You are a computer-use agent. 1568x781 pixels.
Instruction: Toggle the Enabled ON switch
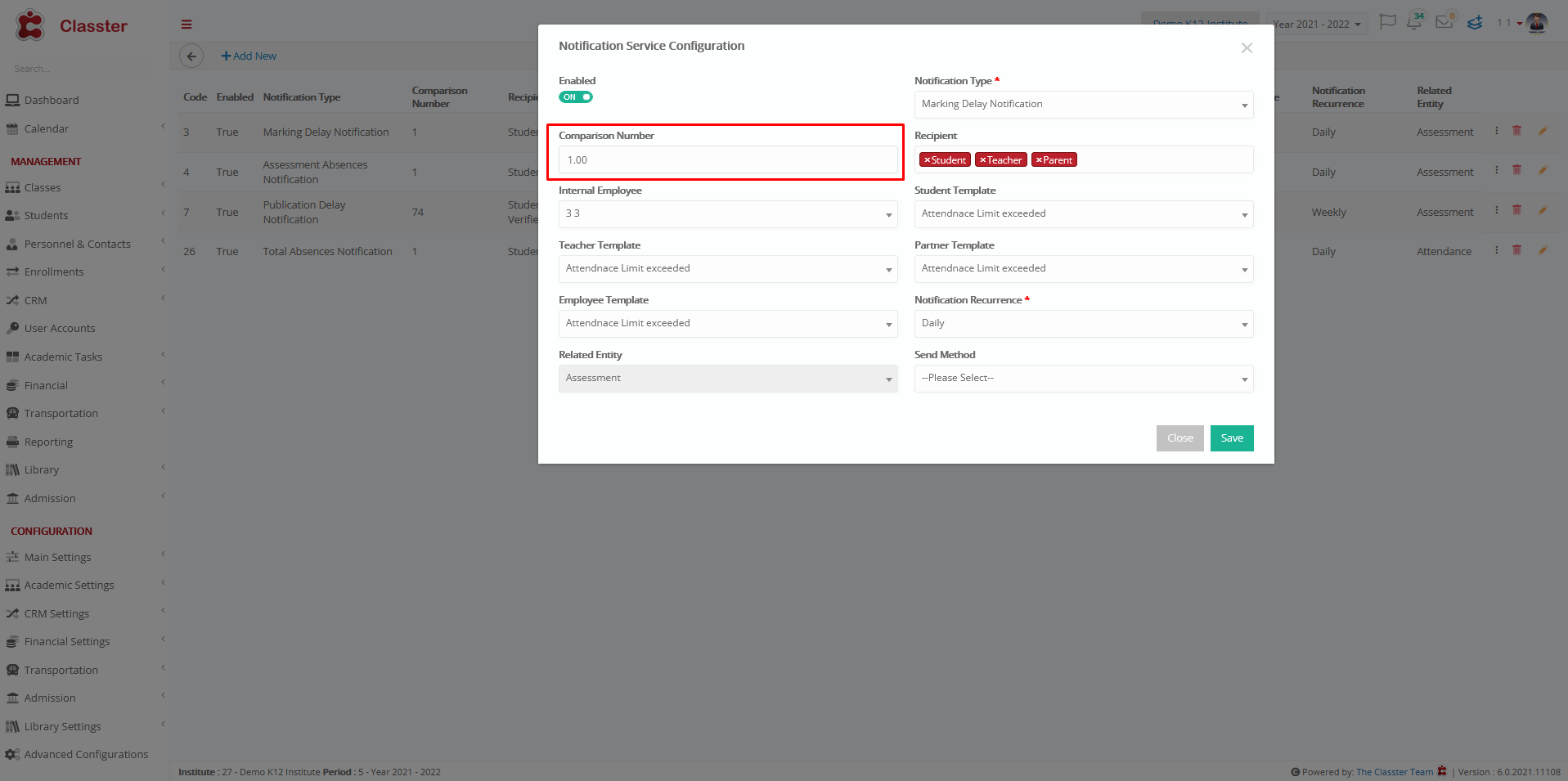click(x=576, y=97)
